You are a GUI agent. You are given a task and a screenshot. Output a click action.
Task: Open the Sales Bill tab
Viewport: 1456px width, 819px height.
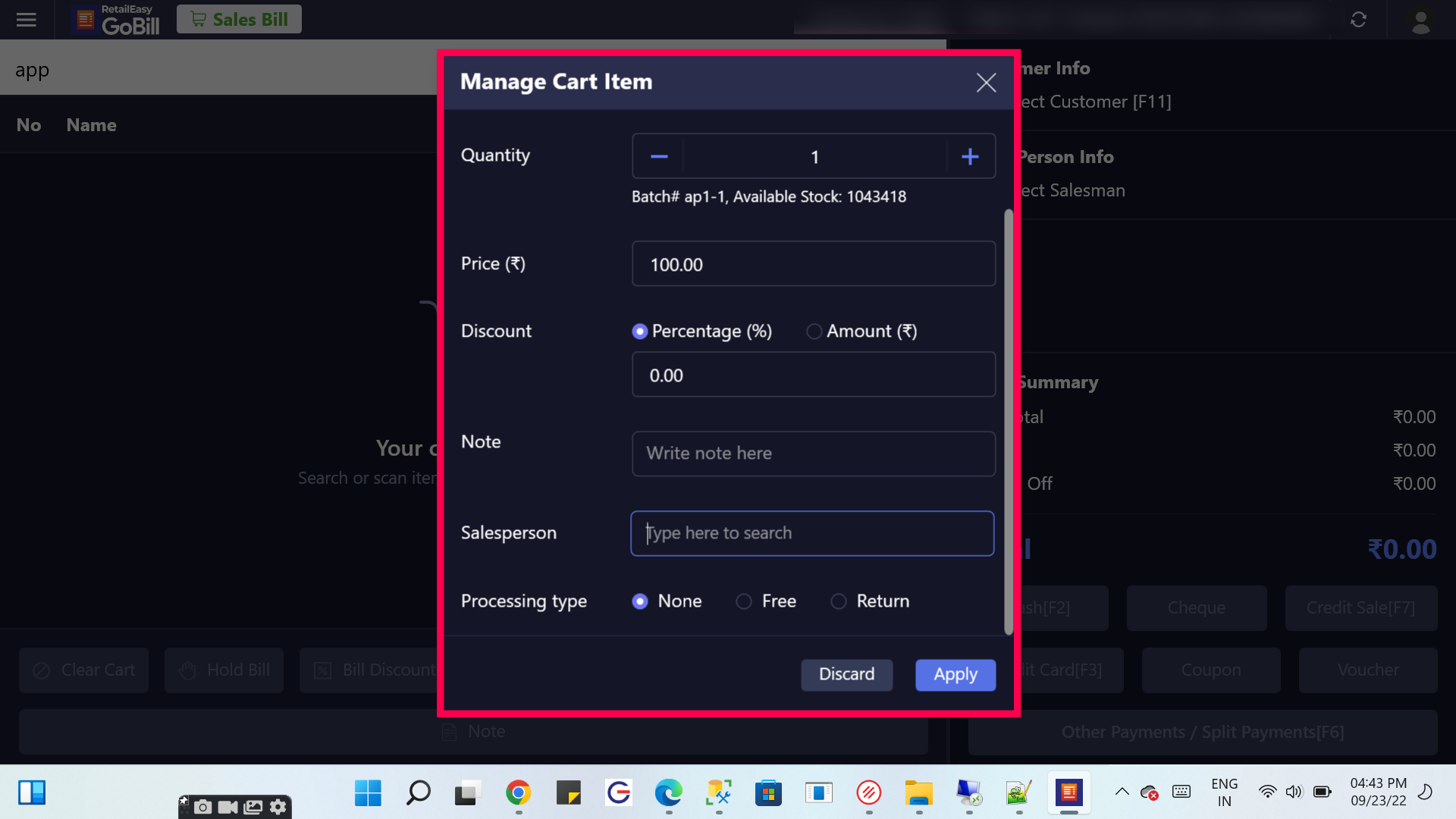[239, 19]
